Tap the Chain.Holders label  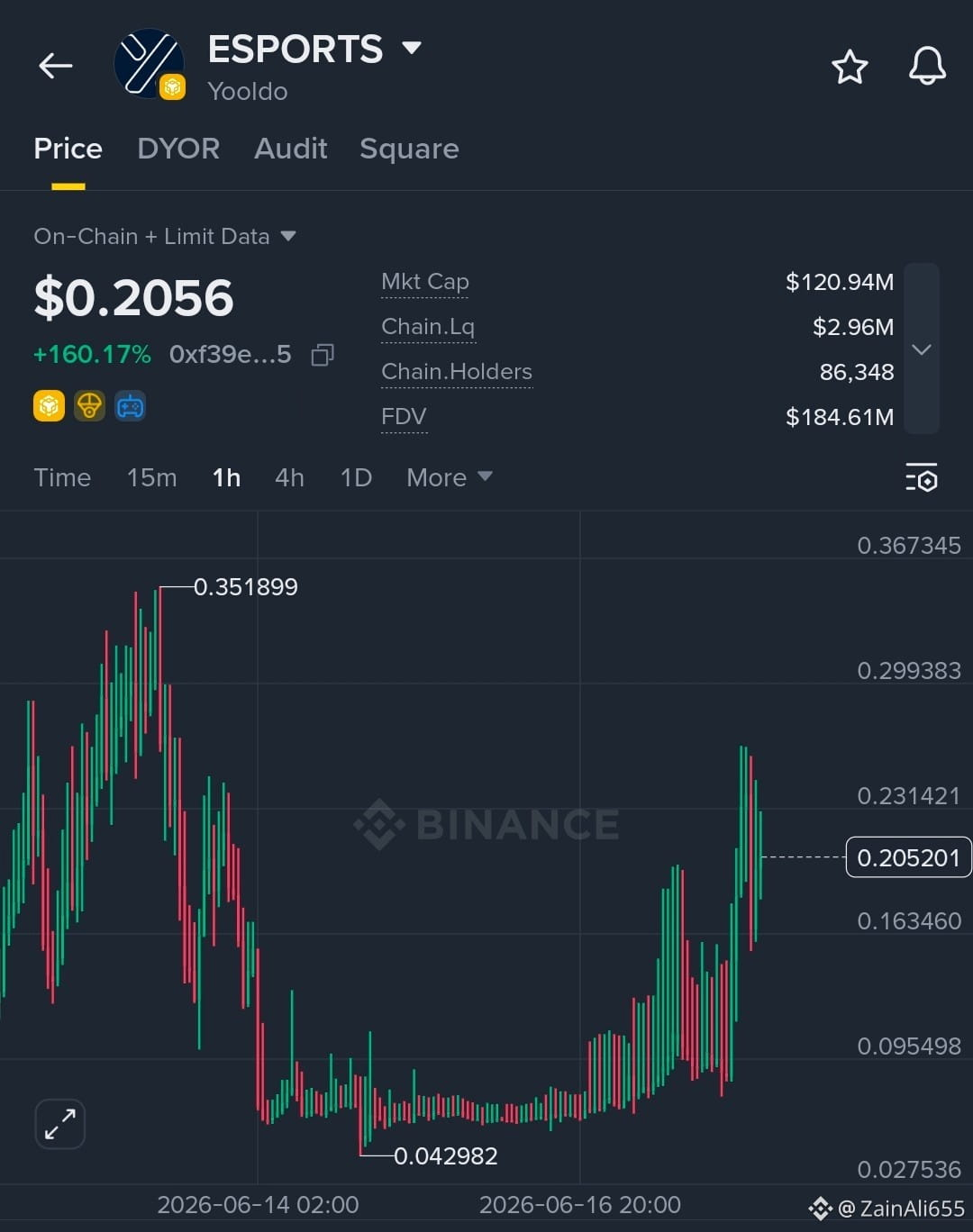coord(457,372)
